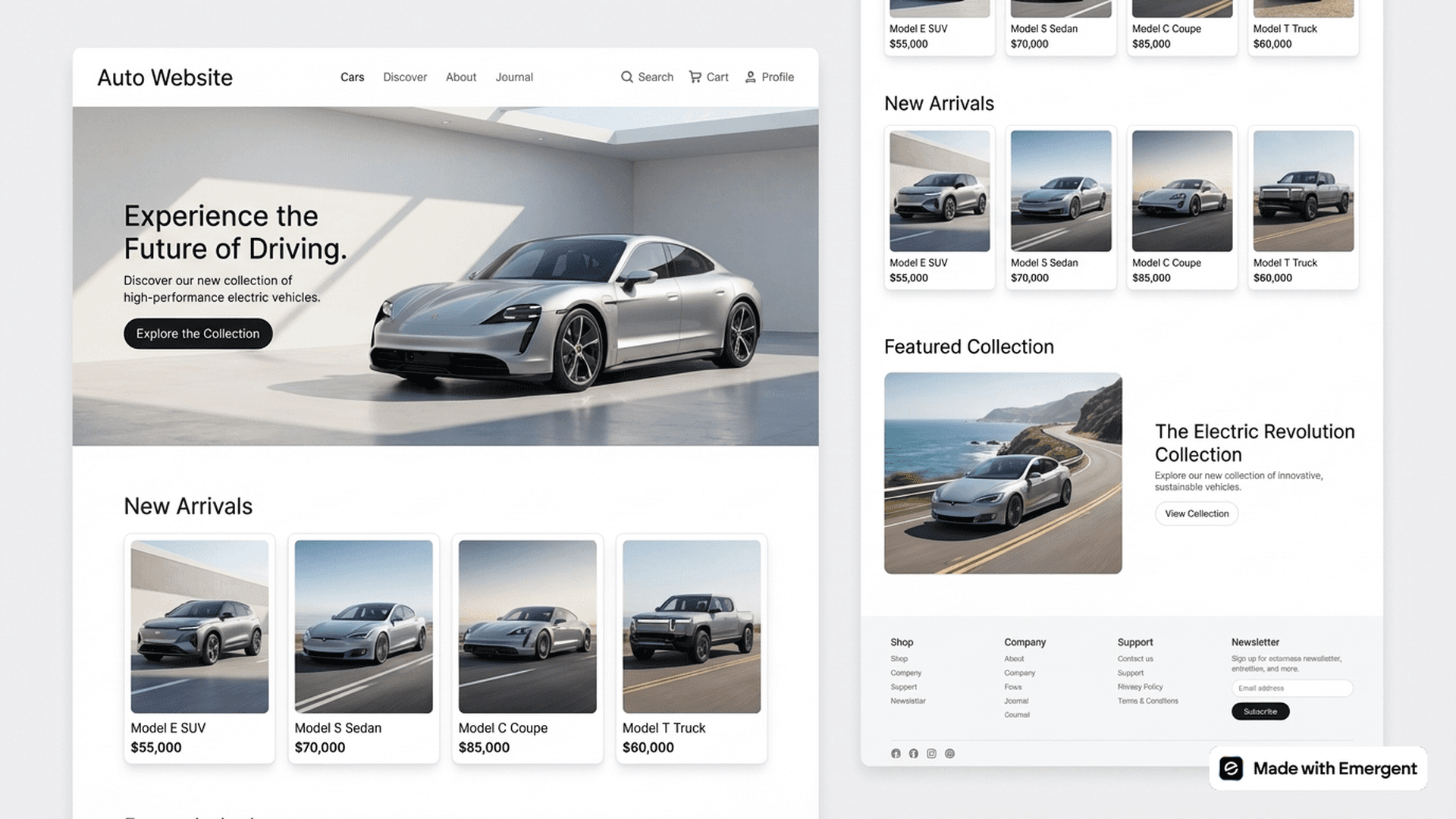Image resolution: width=1456 pixels, height=819 pixels.
Task: Select the Model T Truck product image
Action: (x=691, y=626)
